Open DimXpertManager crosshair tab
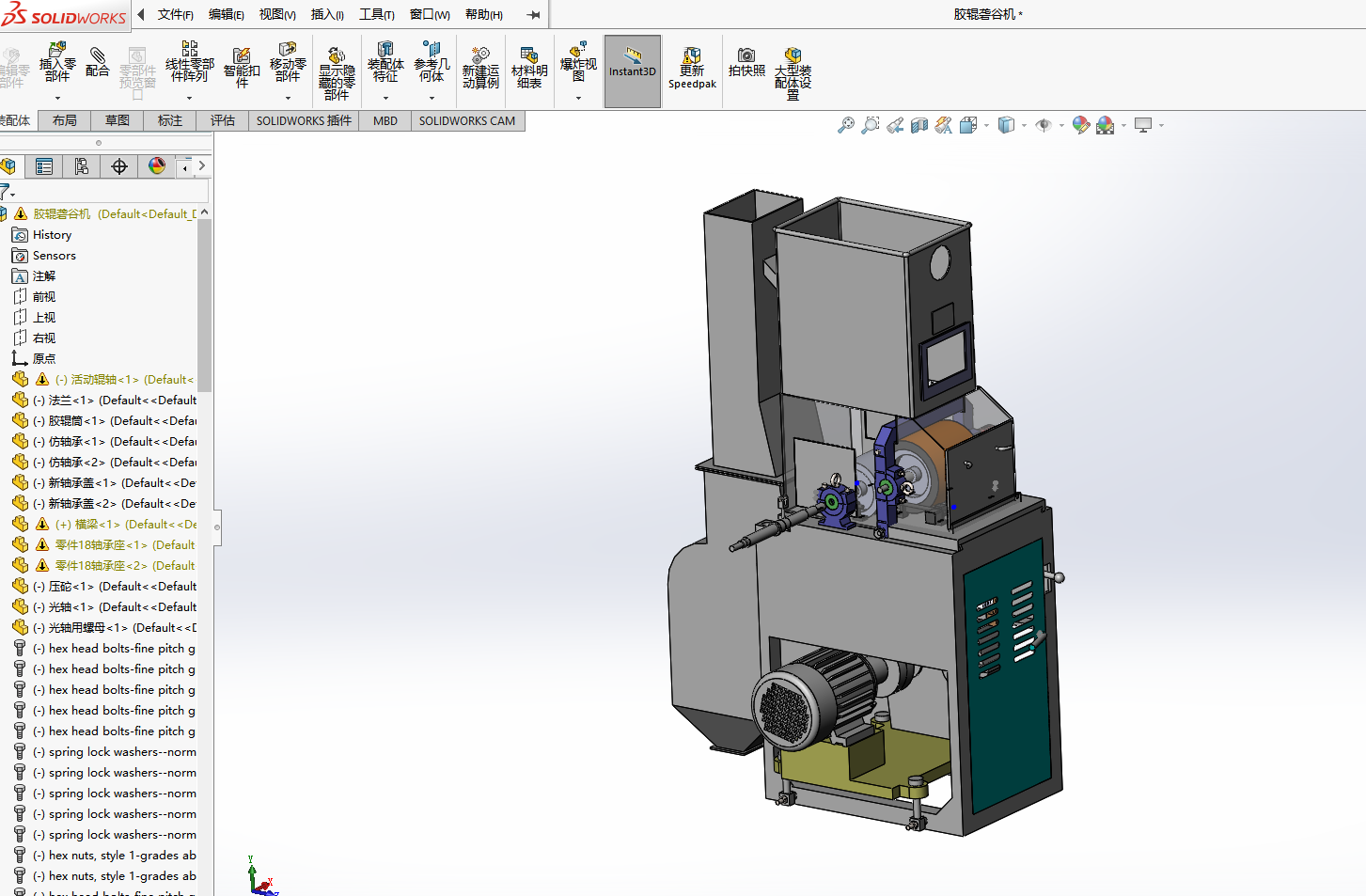This screenshot has width=1366, height=896. click(x=119, y=166)
